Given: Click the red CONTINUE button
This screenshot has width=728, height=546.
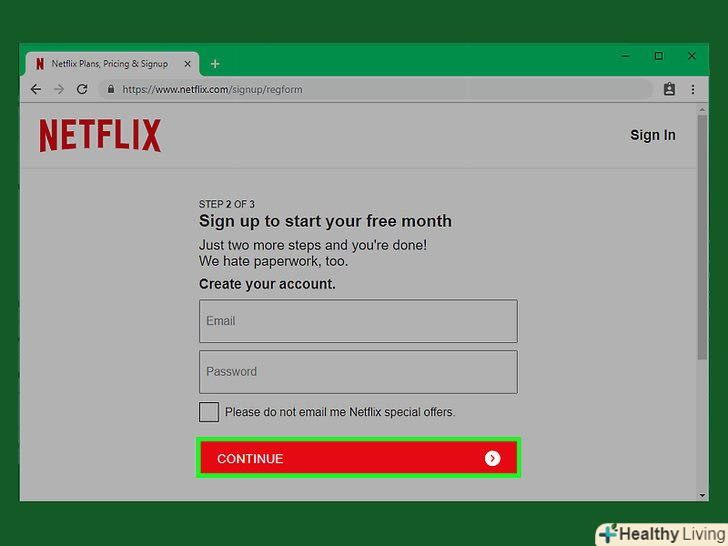Looking at the screenshot, I should (x=358, y=458).
